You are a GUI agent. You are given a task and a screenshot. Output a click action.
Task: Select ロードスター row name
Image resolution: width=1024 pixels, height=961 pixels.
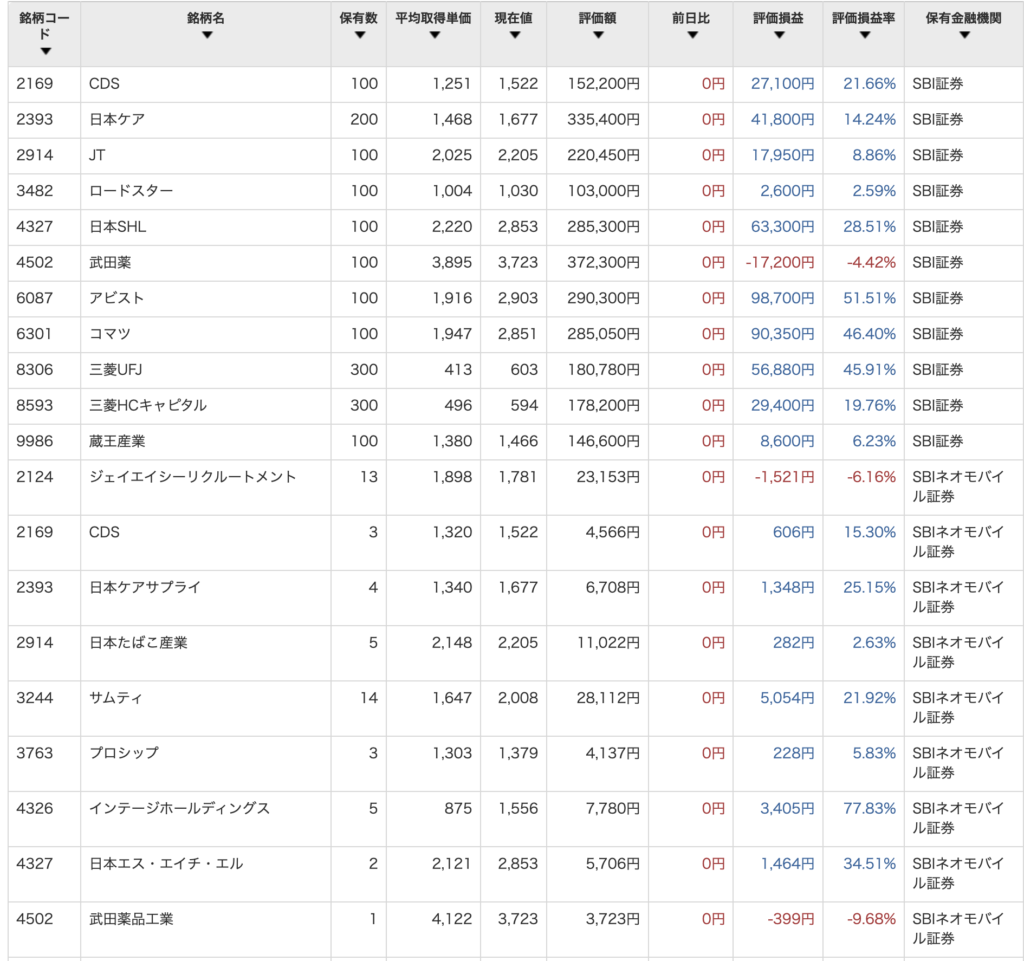pos(131,191)
